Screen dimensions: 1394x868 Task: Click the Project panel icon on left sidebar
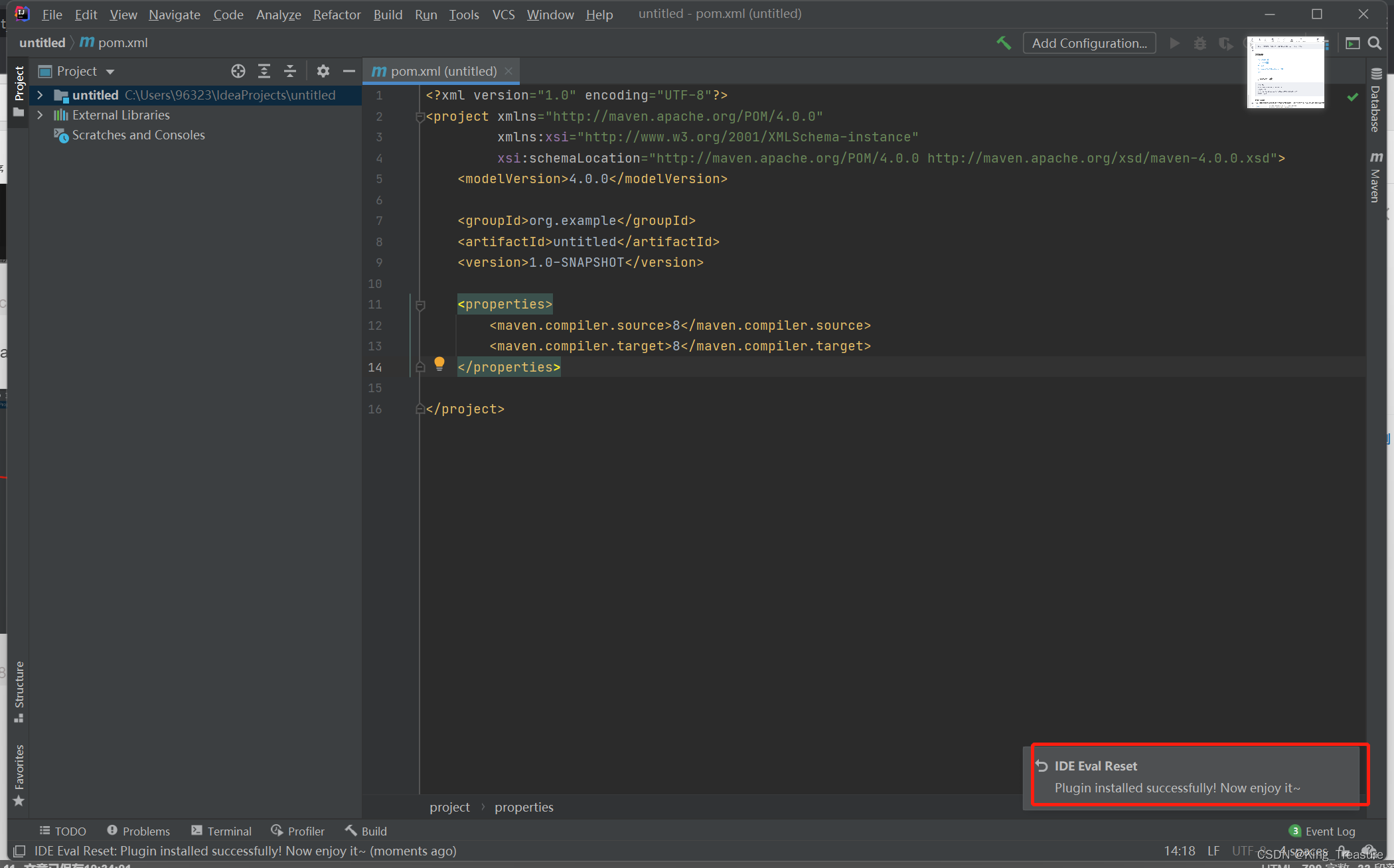pyautogui.click(x=19, y=91)
